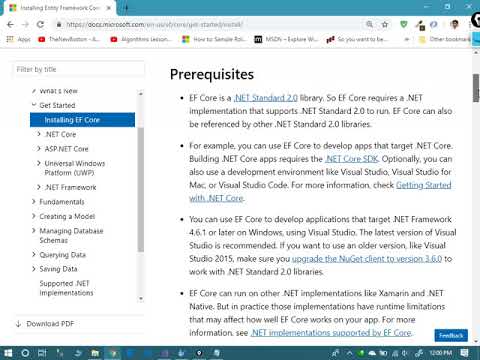This screenshot has height=360, width=480.
Task: Bookmark this page with the star icon
Action: [x=385, y=24]
